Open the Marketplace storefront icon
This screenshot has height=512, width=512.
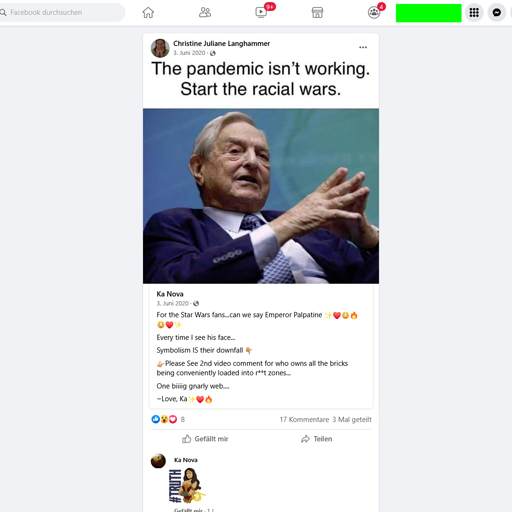pyautogui.click(x=317, y=13)
